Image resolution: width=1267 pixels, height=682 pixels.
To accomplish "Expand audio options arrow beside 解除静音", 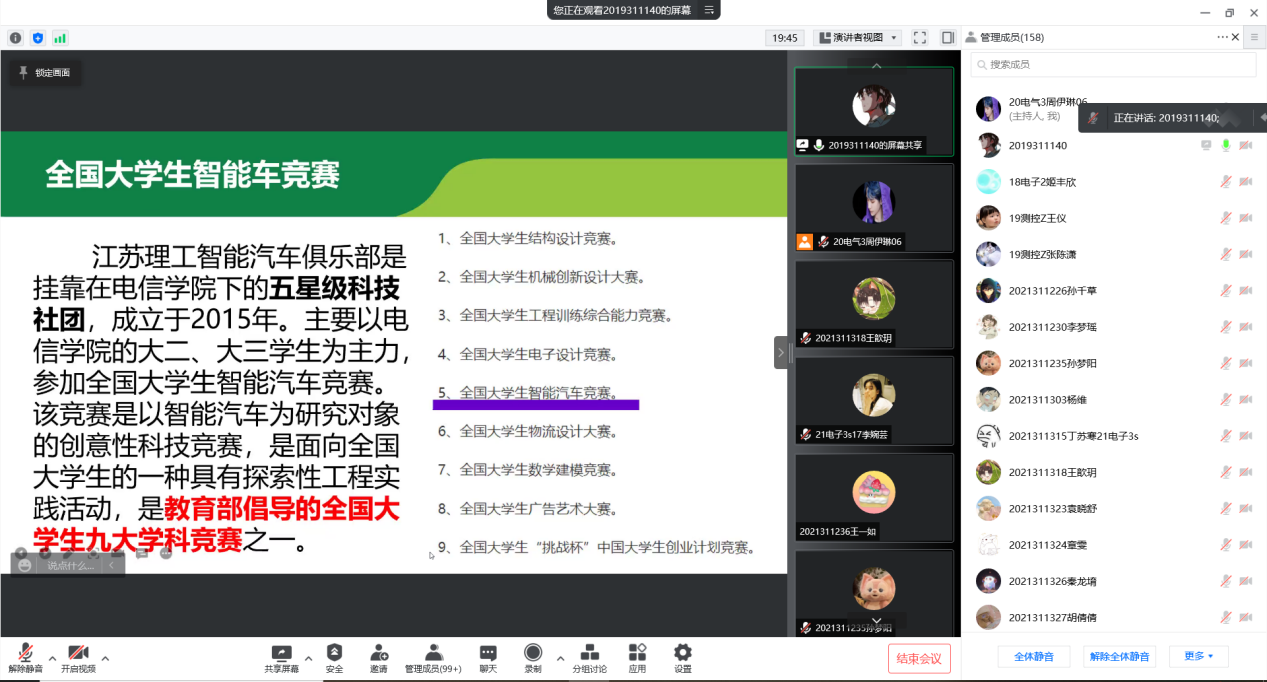I will pos(52,658).
